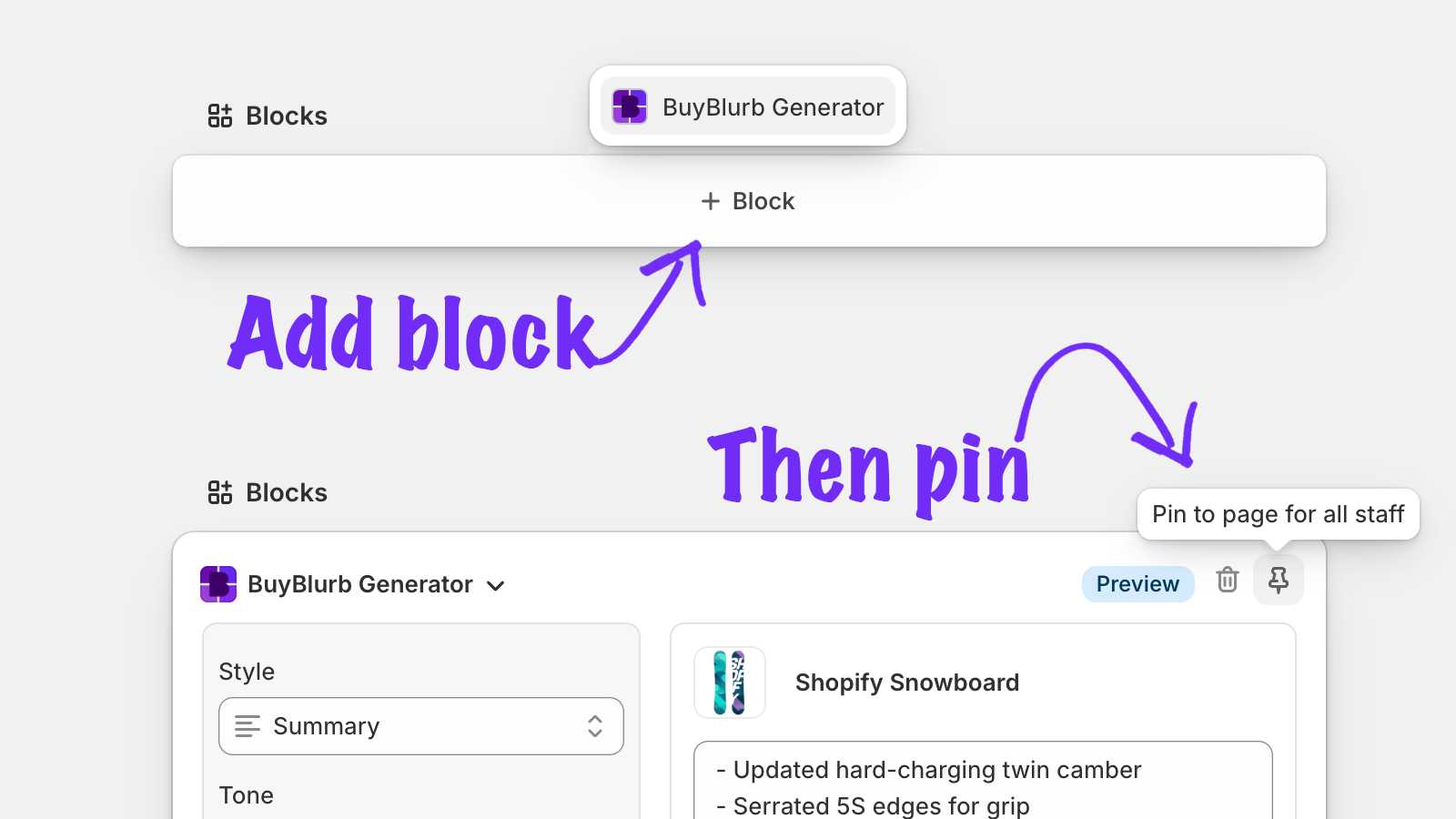Click the BuyBlurb Generator label in the floating badge
Image resolution: width=1456 pixels, height=819 pixels.
pyautogui.click(x=773, y=106)
